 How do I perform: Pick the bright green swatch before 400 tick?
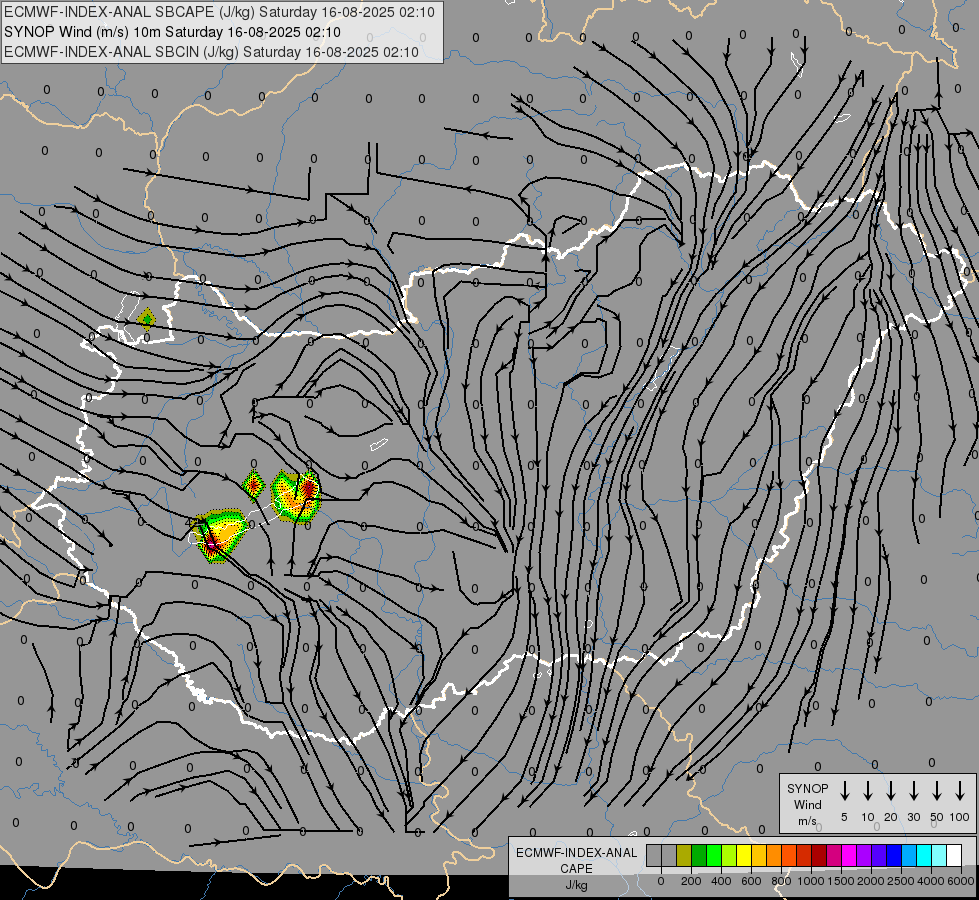click(x=714, y=856)
